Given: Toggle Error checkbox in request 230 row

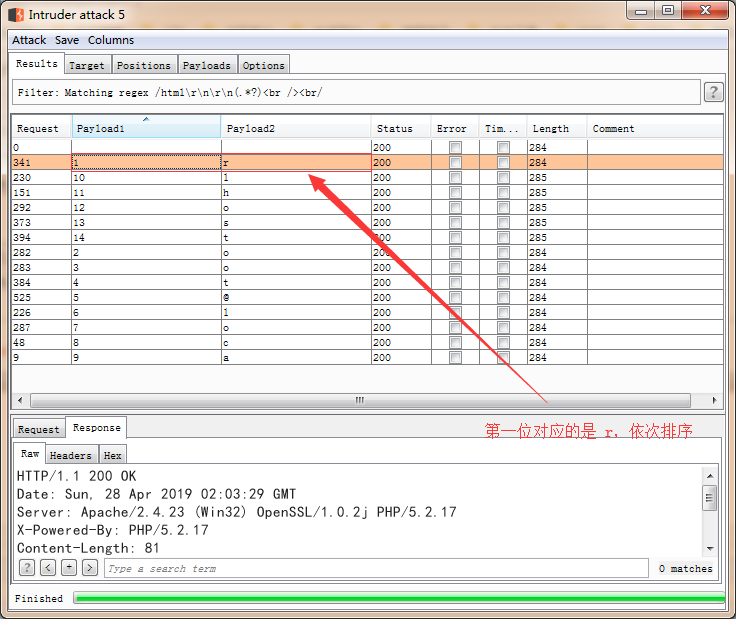Looking at the screenshot, I should click(455, 177).
